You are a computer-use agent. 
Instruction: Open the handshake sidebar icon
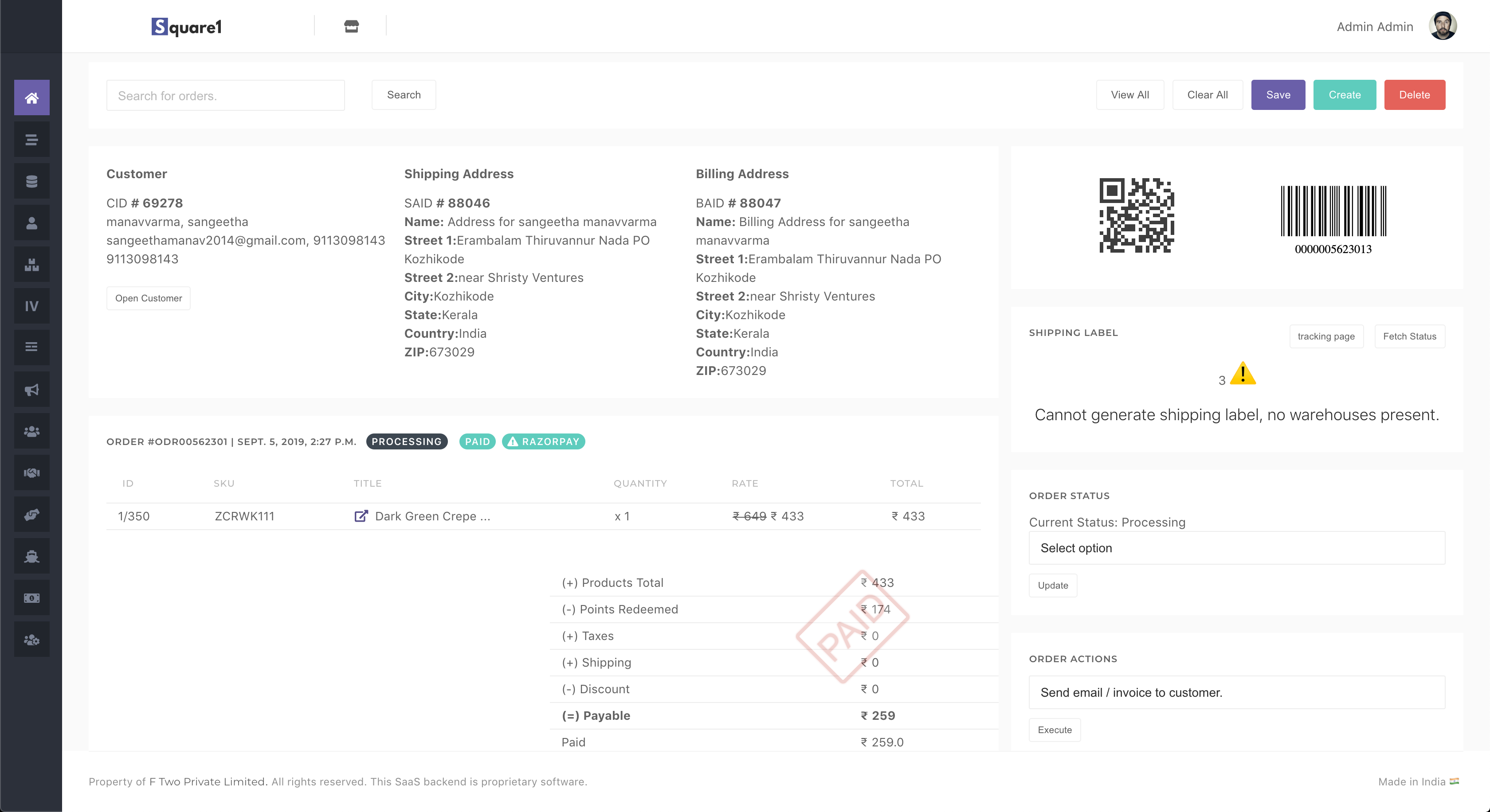[32, 473]
